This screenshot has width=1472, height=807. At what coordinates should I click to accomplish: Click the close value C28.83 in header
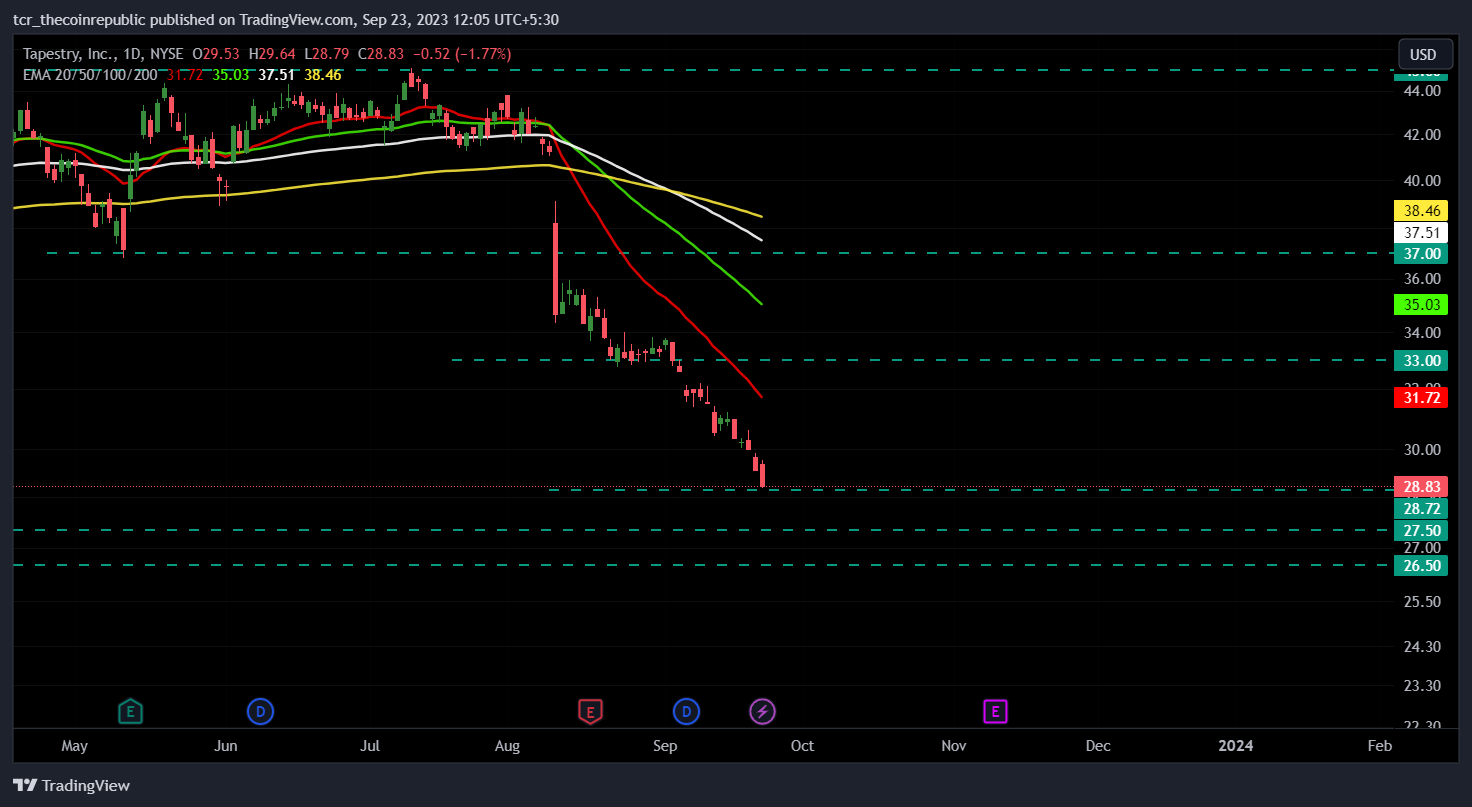pos(380,54)
